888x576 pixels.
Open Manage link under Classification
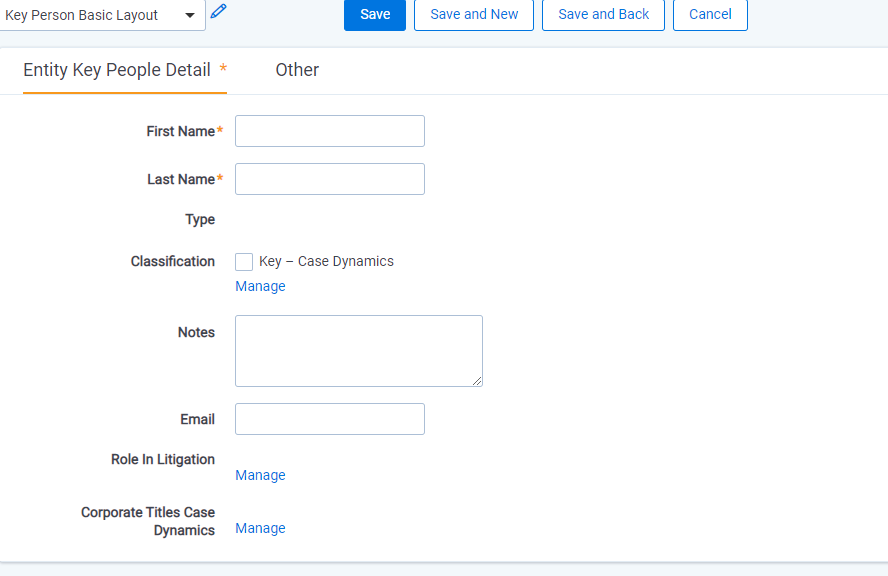click(261, 286)
